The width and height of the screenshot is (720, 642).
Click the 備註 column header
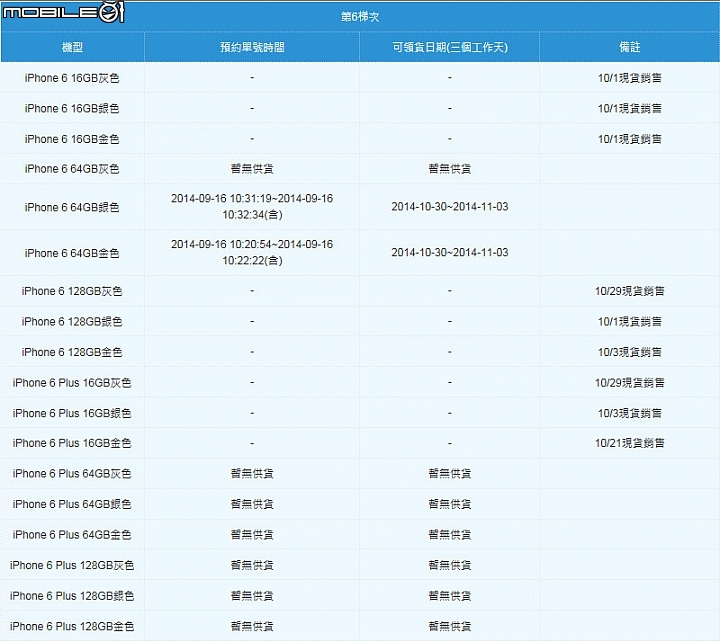point(630,47)
